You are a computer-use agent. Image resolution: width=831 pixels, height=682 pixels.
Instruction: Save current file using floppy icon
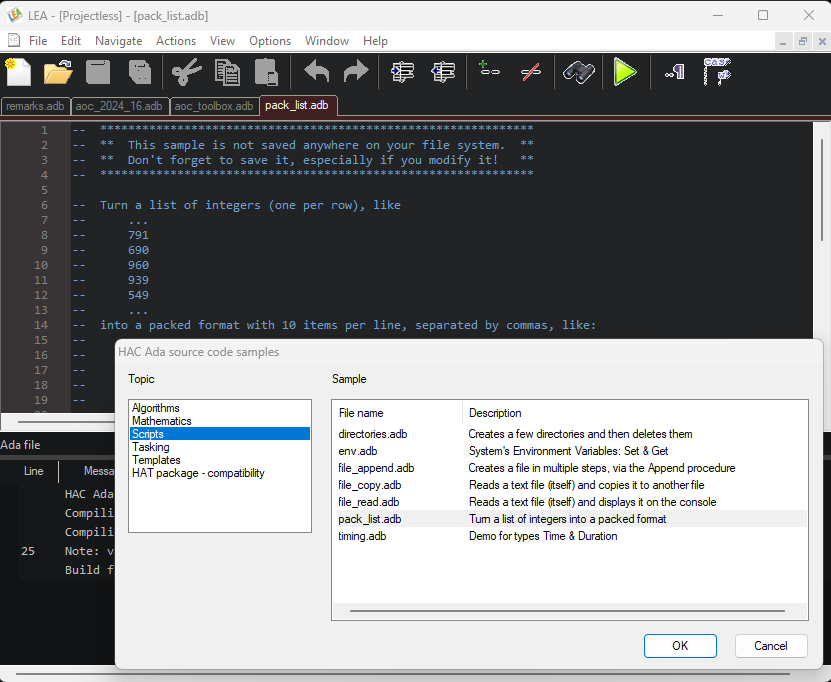coord(98,72)
